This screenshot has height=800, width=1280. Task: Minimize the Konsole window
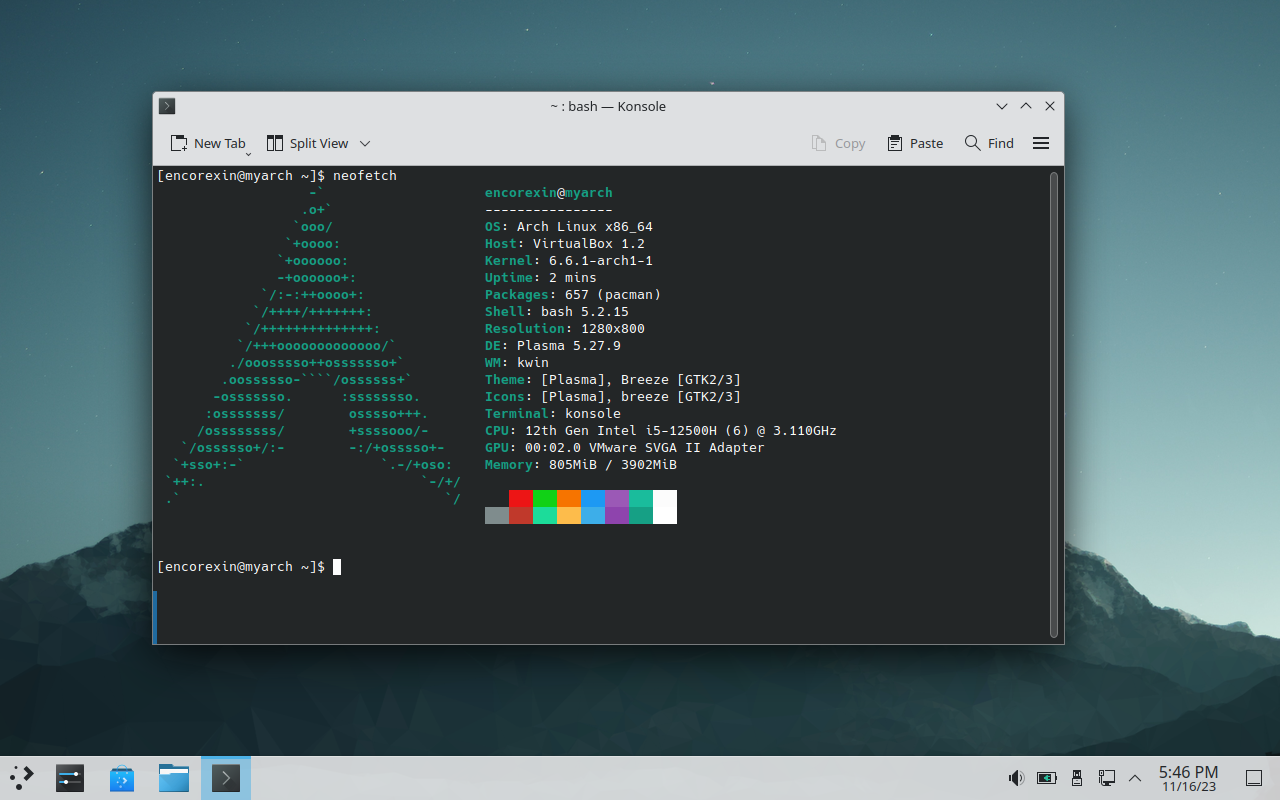click(1002, 106)
